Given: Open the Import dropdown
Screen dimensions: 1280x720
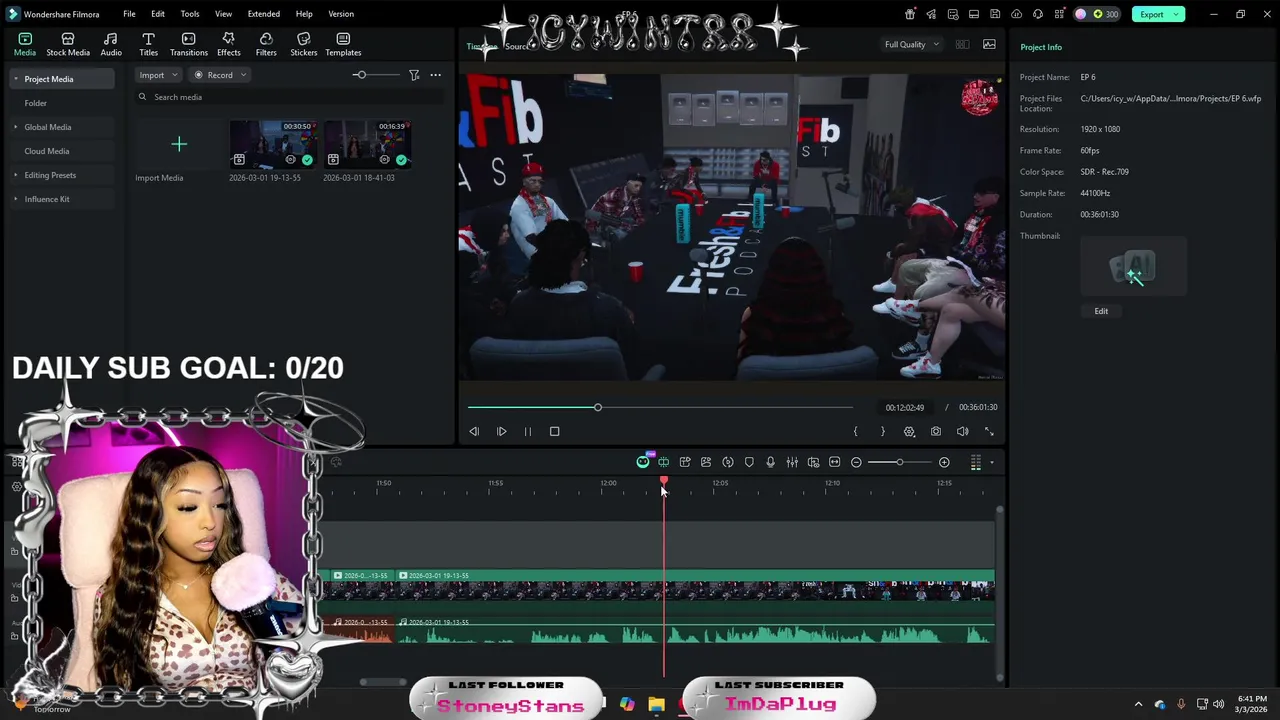Looking at the screenshot, I should coord(158,75).
